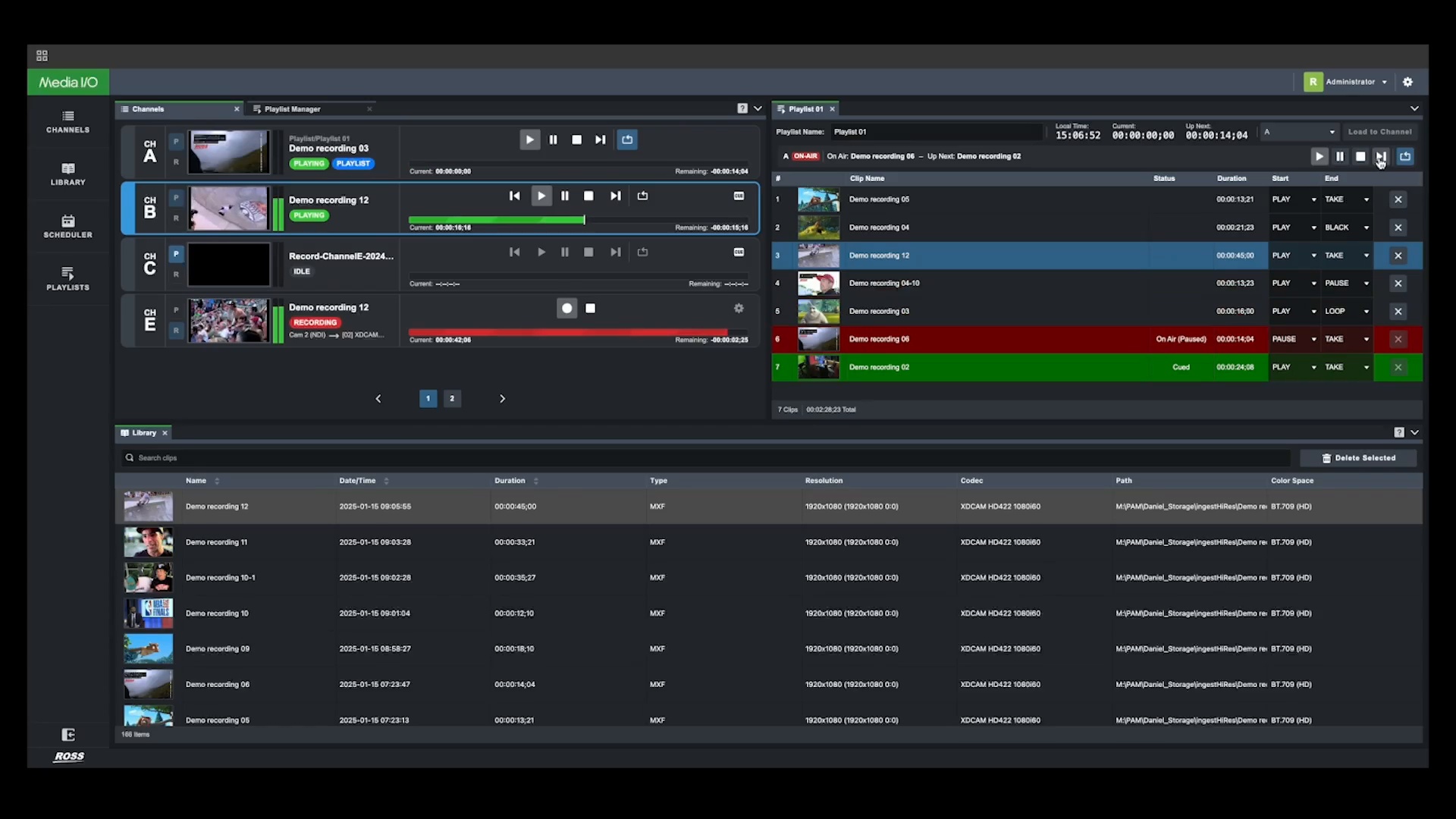Switch to Playlist Manager tab

(x=293, y=109)
